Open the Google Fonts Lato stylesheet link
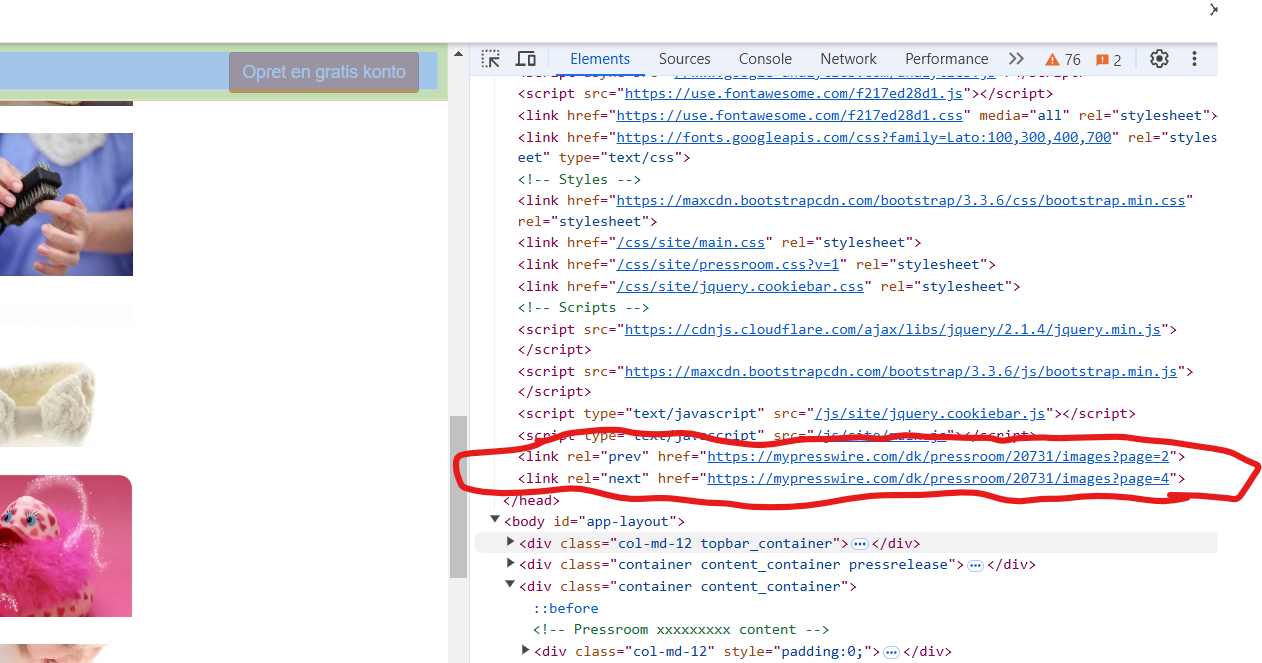The image size is (1262, 663). [864, 137]
